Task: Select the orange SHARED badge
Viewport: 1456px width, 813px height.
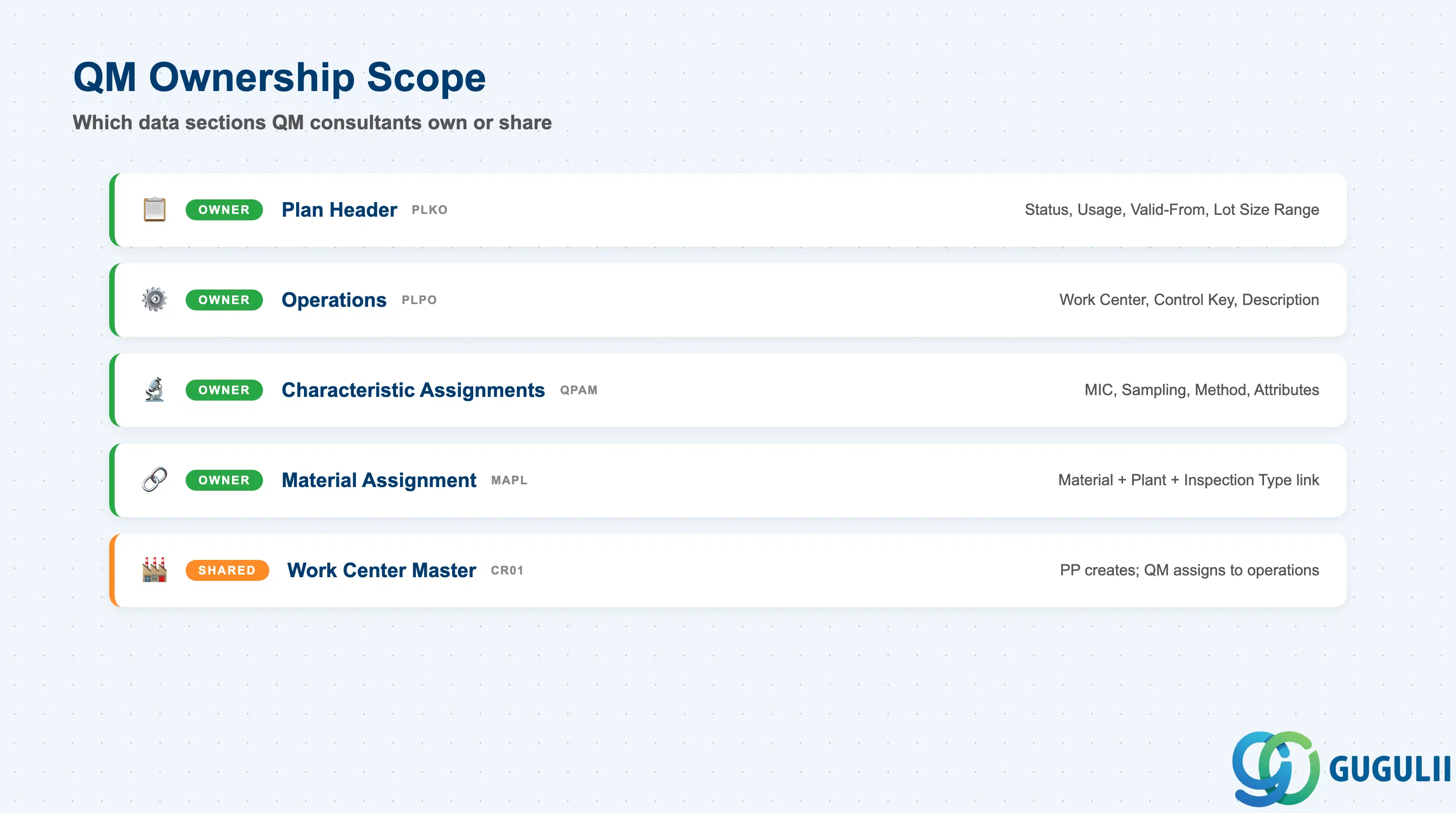Action: click(x=227, y=570)
